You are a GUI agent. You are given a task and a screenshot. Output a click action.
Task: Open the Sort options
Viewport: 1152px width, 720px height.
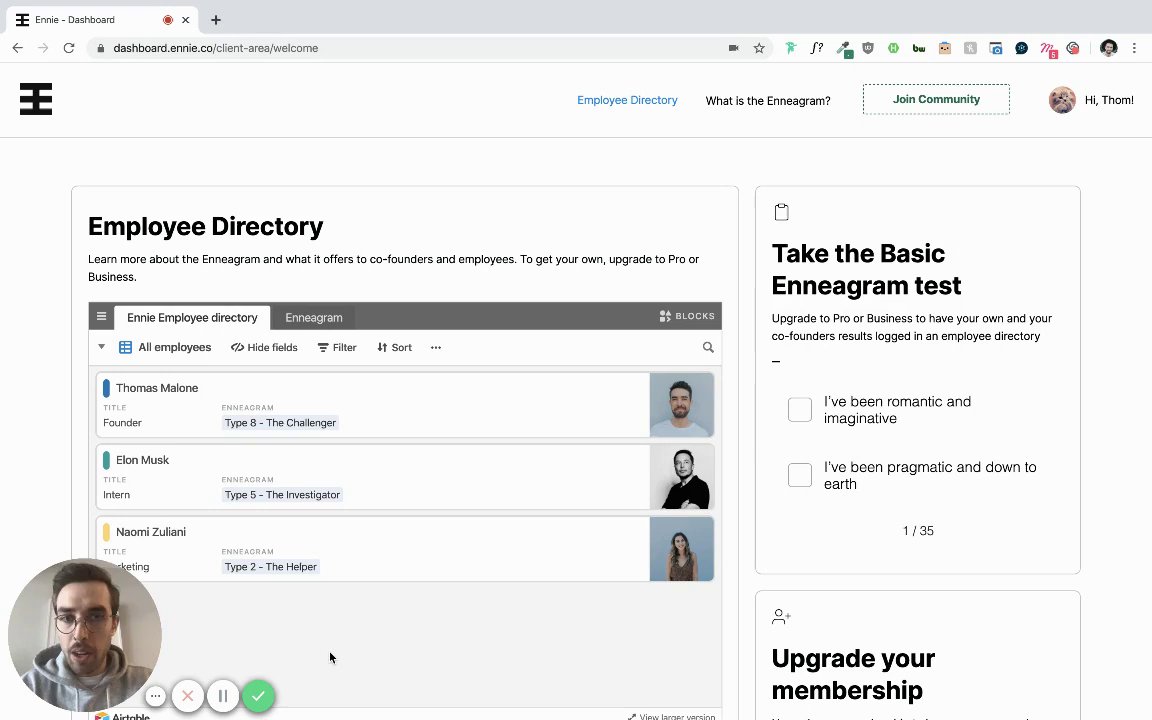[395, 348]
